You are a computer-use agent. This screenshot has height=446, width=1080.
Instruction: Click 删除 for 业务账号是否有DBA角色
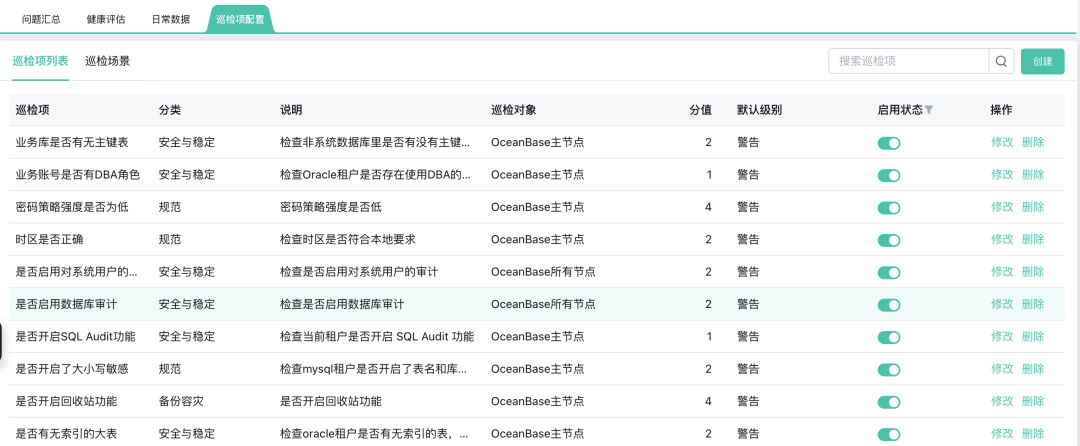click(x=1033, y=175)
